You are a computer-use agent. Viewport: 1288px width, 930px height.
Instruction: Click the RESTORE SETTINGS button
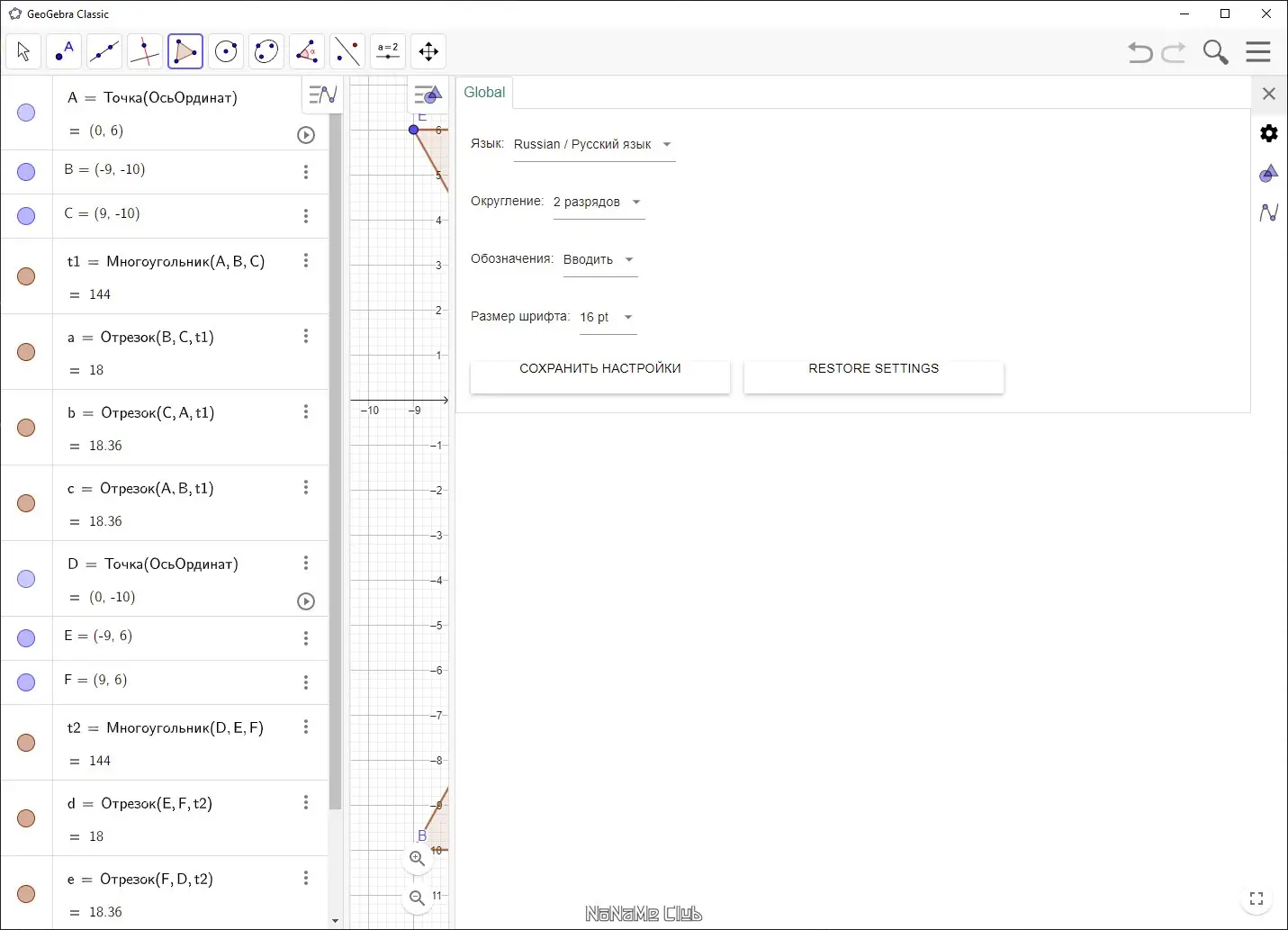pyautogui.click(x=874, y=376)
